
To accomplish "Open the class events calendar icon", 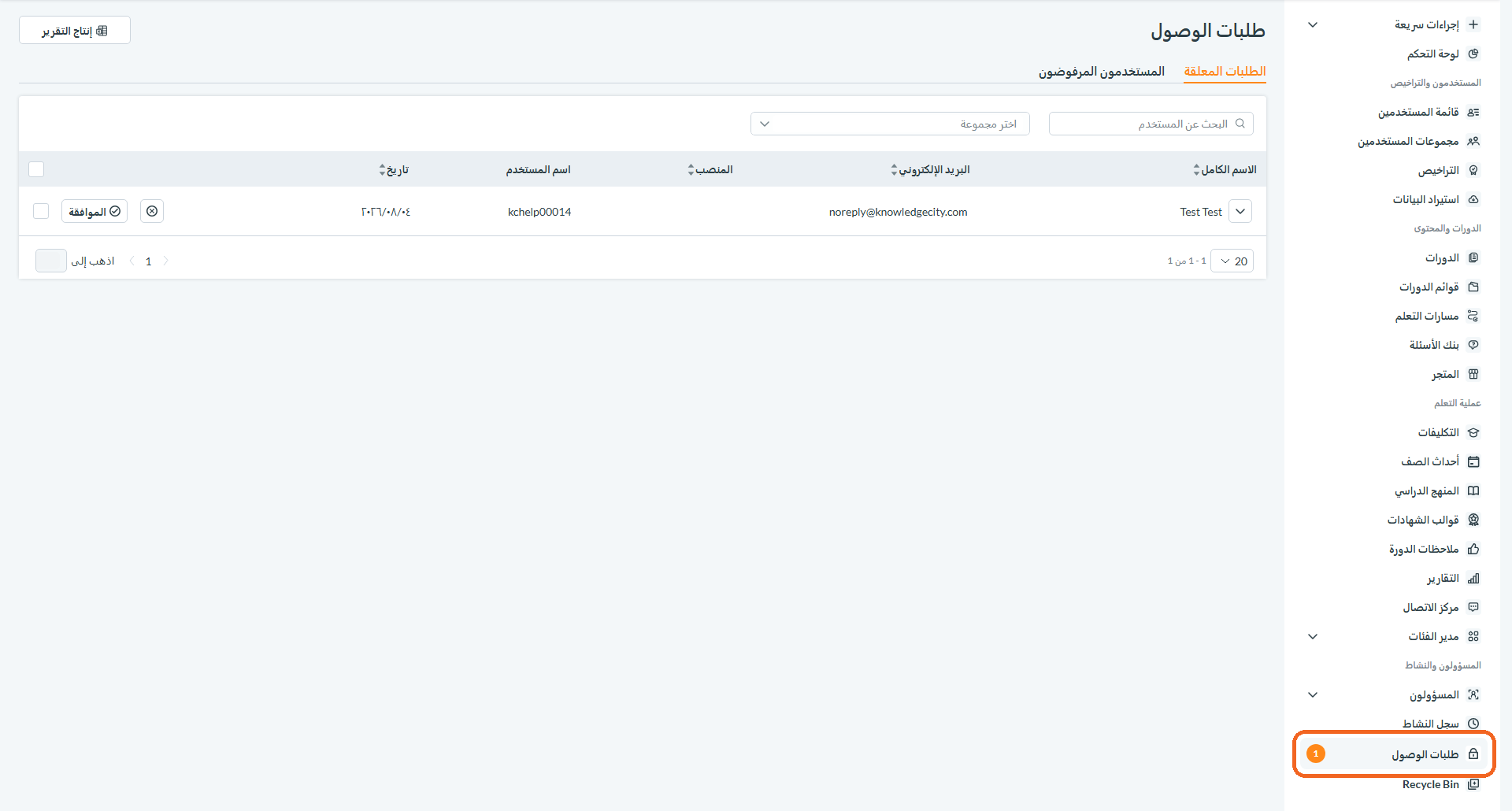I will 1473,461.
